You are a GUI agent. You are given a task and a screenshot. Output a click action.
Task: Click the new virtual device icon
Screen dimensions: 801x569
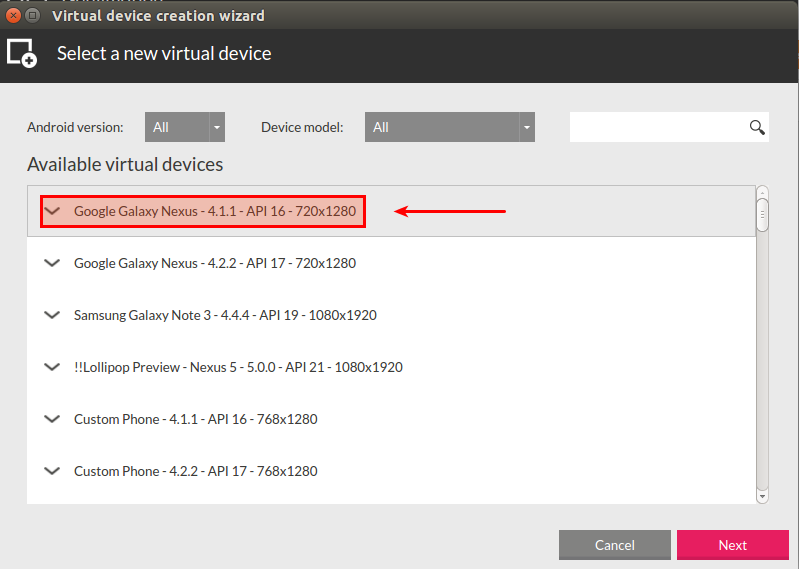pos(21,53)
